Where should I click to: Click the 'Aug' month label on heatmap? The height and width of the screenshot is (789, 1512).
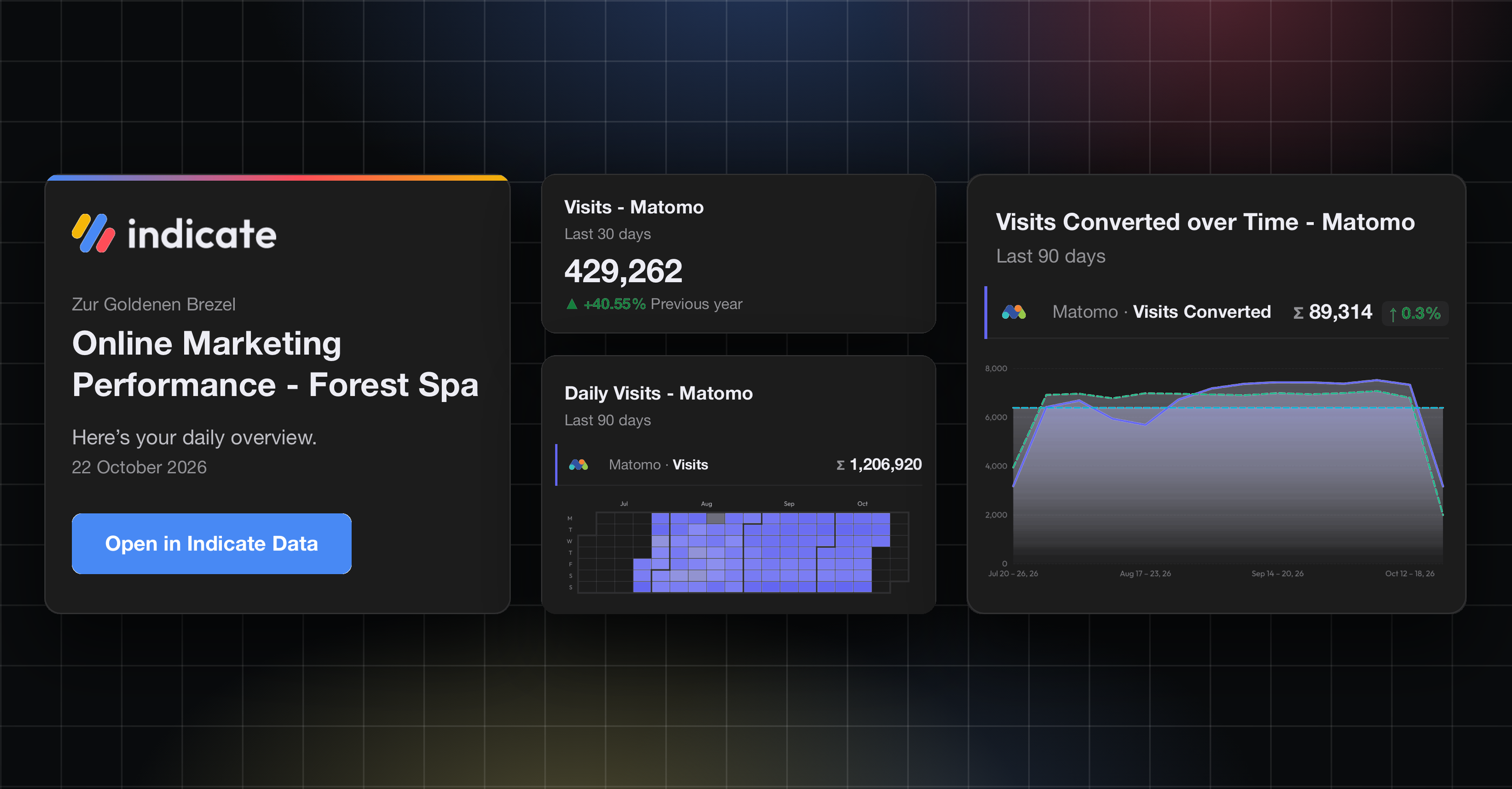[706, 504]
